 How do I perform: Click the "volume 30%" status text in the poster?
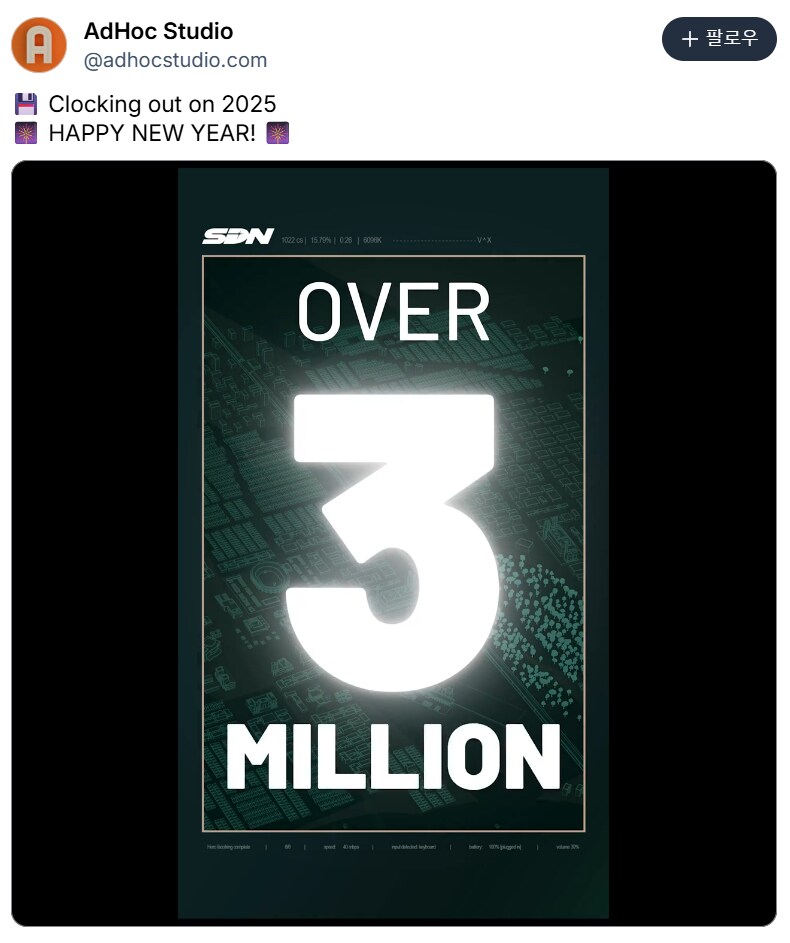point(568,847)
